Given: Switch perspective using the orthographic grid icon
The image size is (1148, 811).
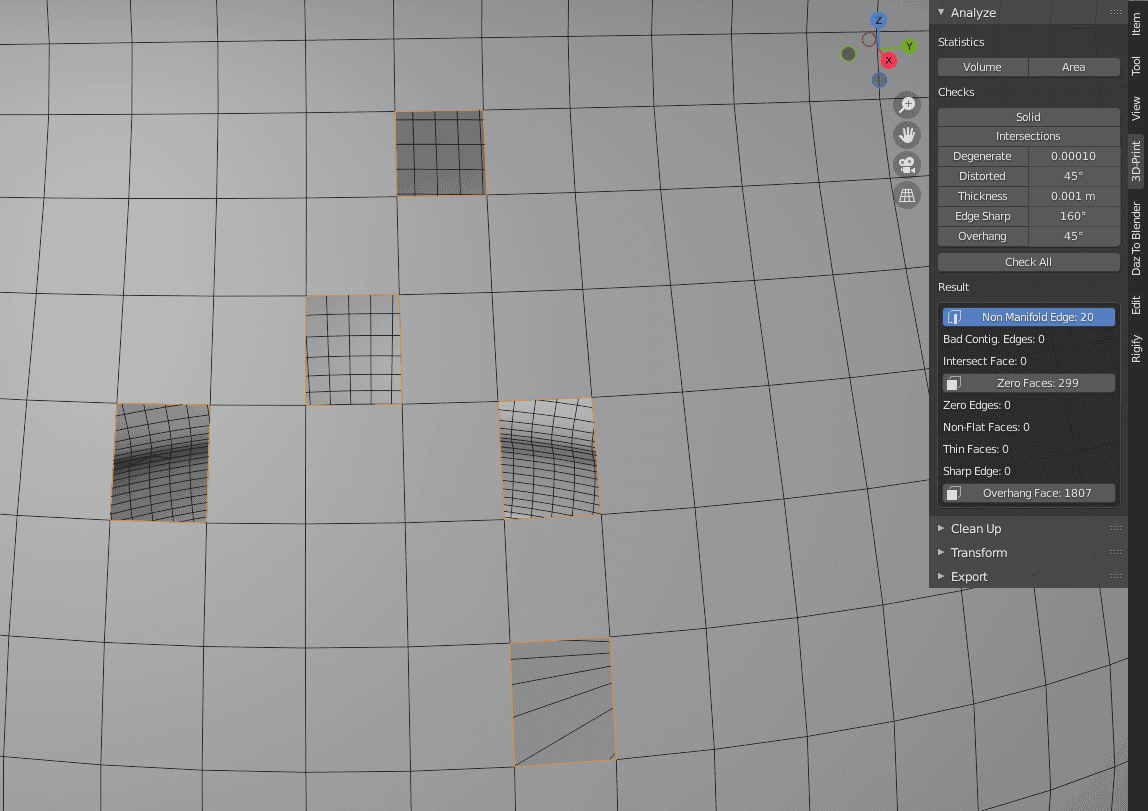Looking at the screenshot, I should coord(906,195).
